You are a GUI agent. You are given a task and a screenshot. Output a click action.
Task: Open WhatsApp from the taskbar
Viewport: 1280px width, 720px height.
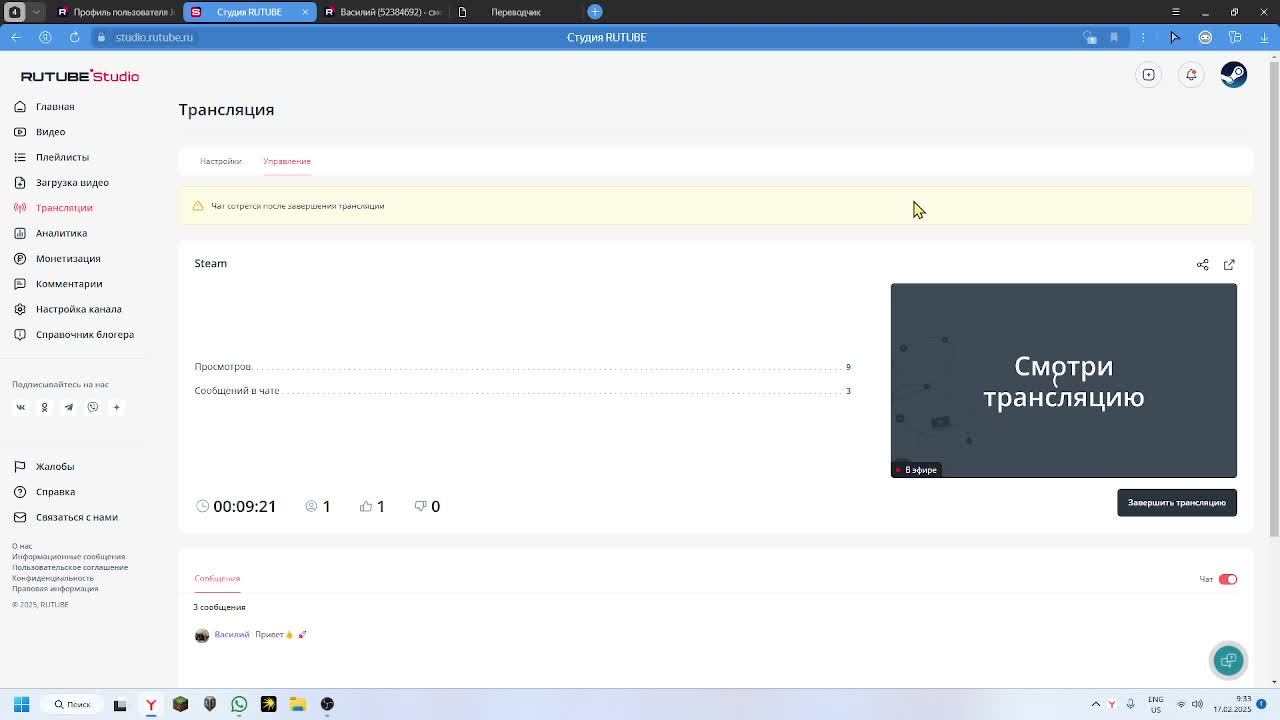[239, 704]
